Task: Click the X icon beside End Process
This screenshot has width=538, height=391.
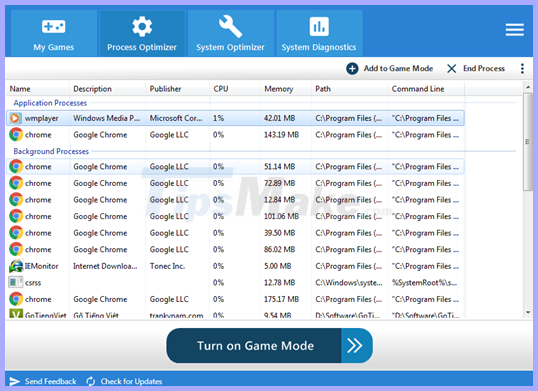Action: pos(452,69)
